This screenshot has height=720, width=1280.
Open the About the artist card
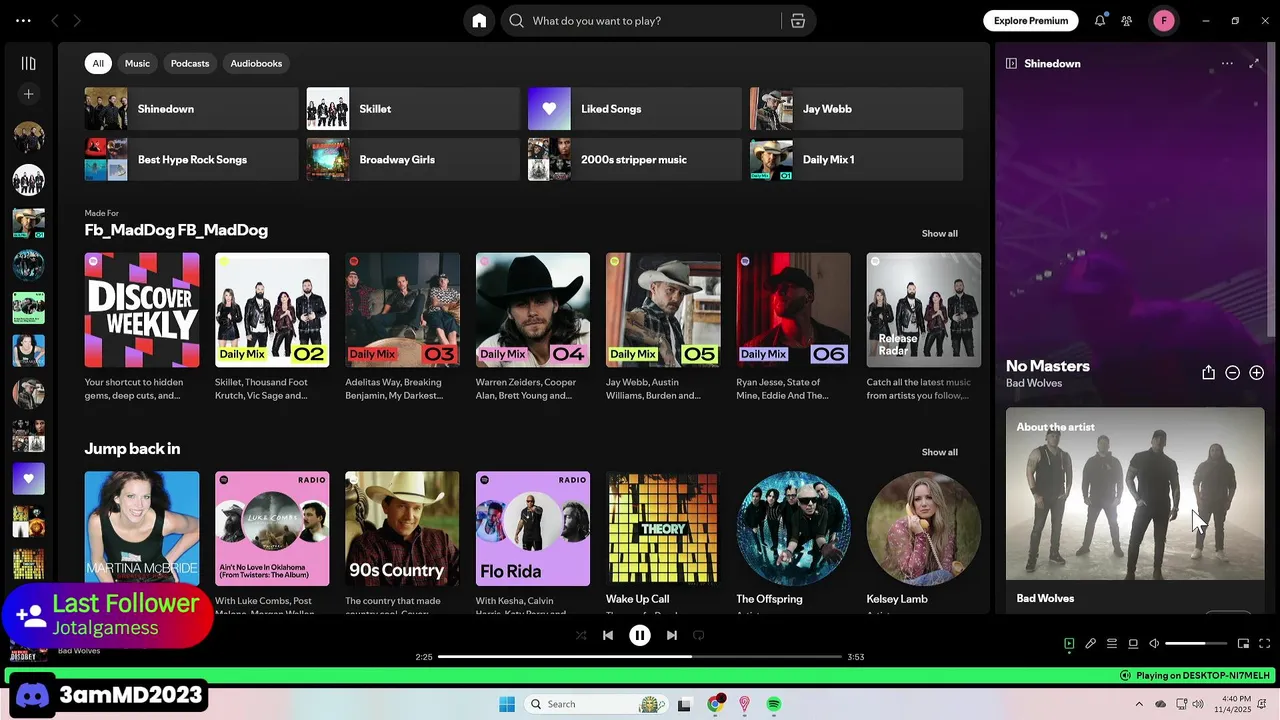[x=1135, y=510]
